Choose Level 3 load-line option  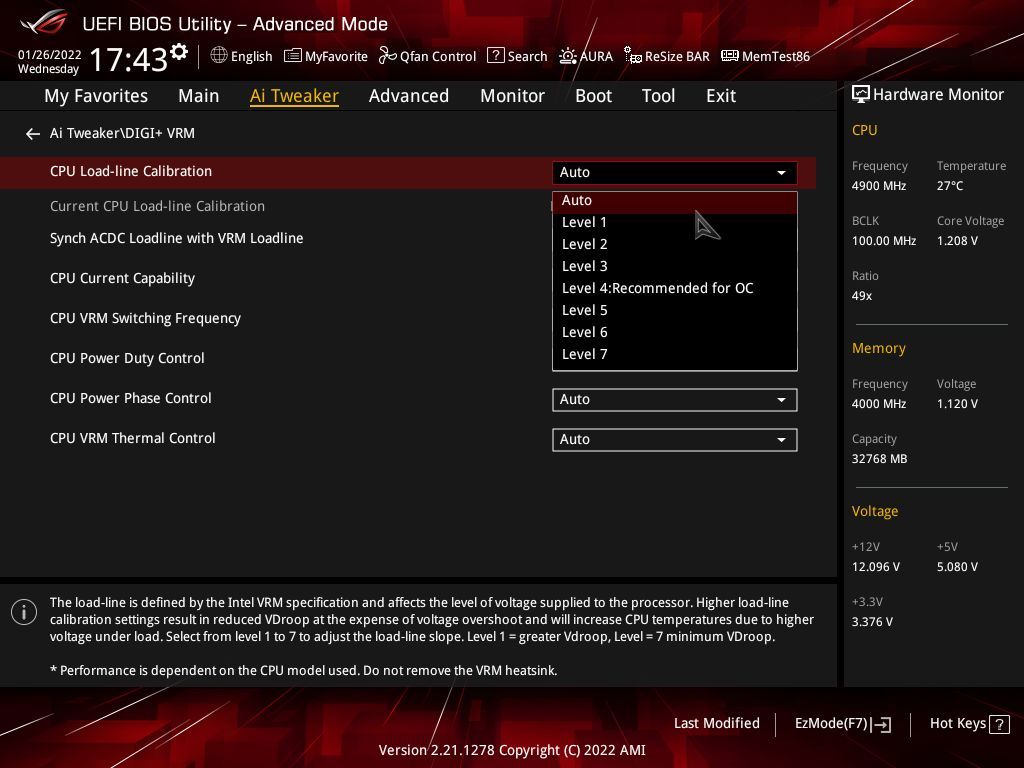[x=675, y=266]
